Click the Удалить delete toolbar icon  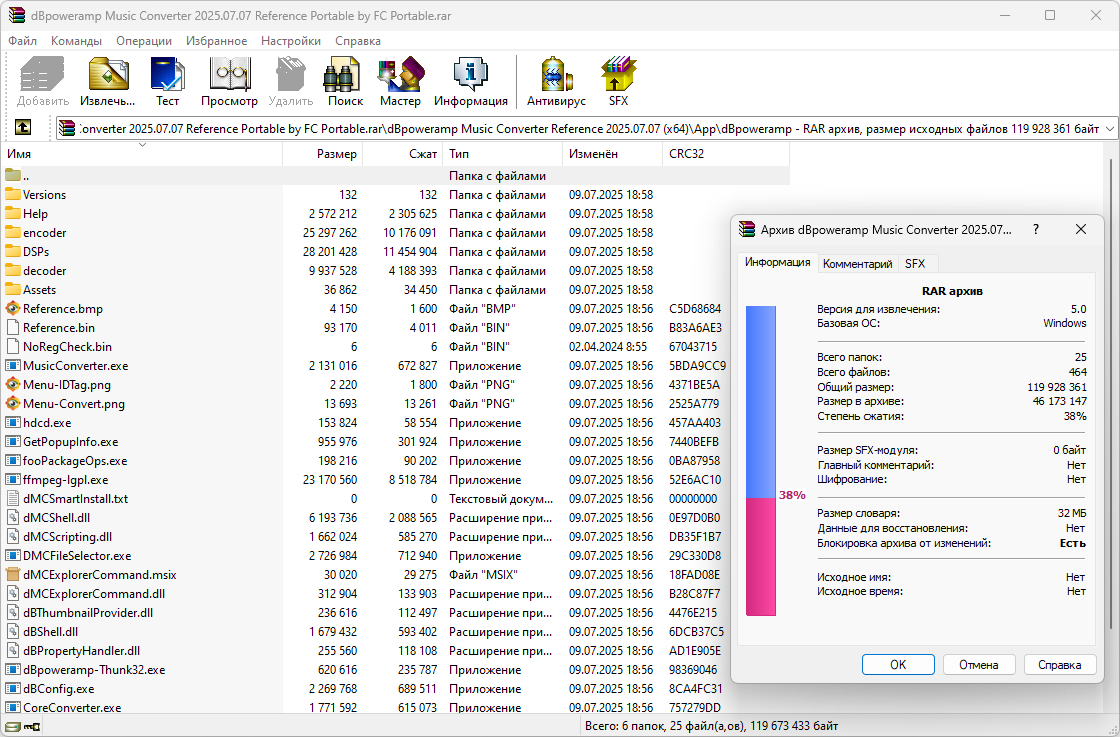pyautogui.click(x=291, y=74)
